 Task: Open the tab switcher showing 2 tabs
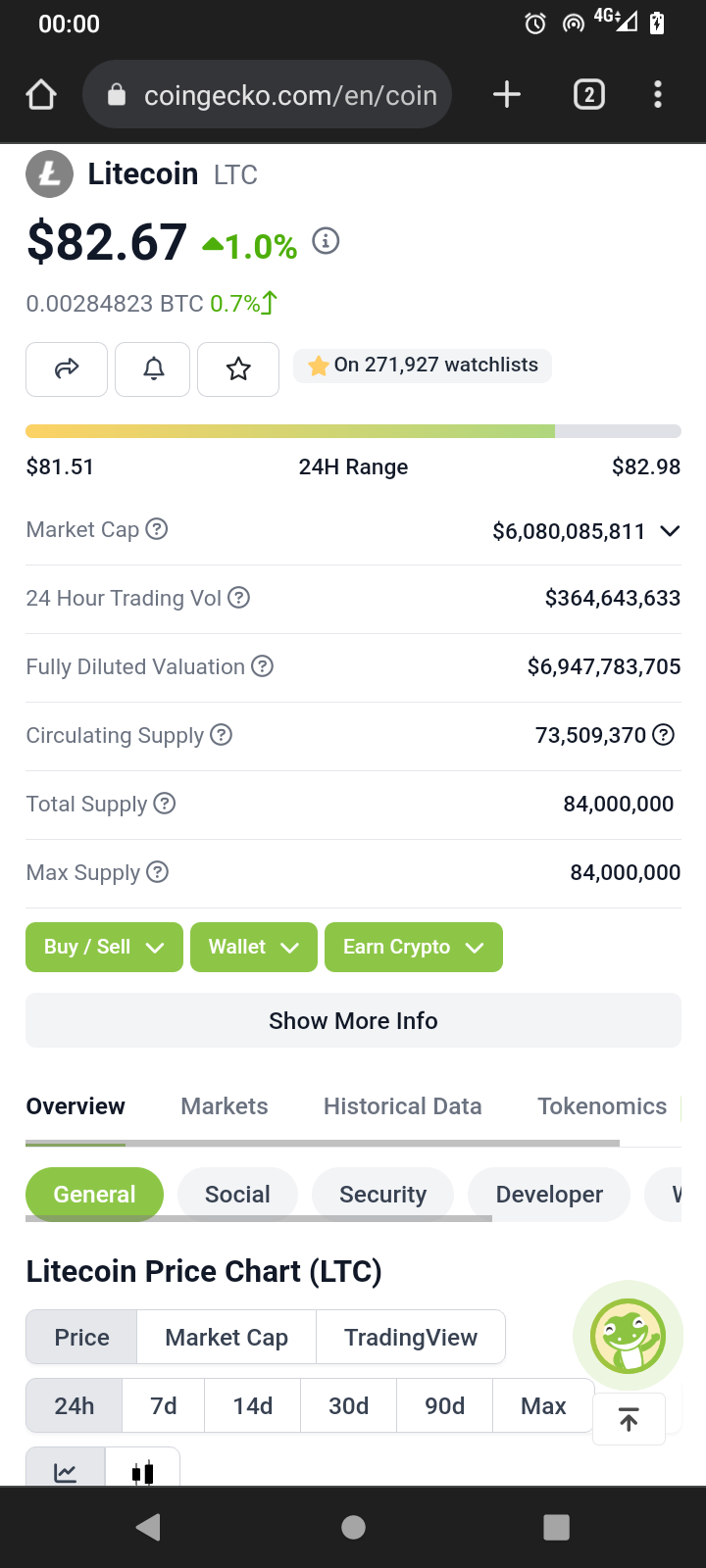[588, 95]
